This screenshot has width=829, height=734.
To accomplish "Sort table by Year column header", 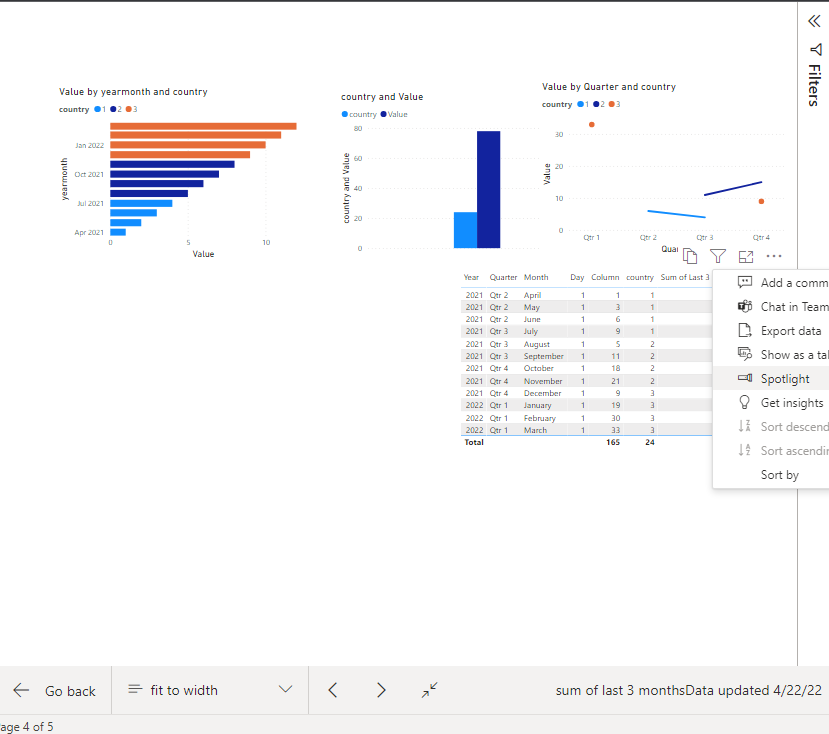I will (x=471, y=277).
